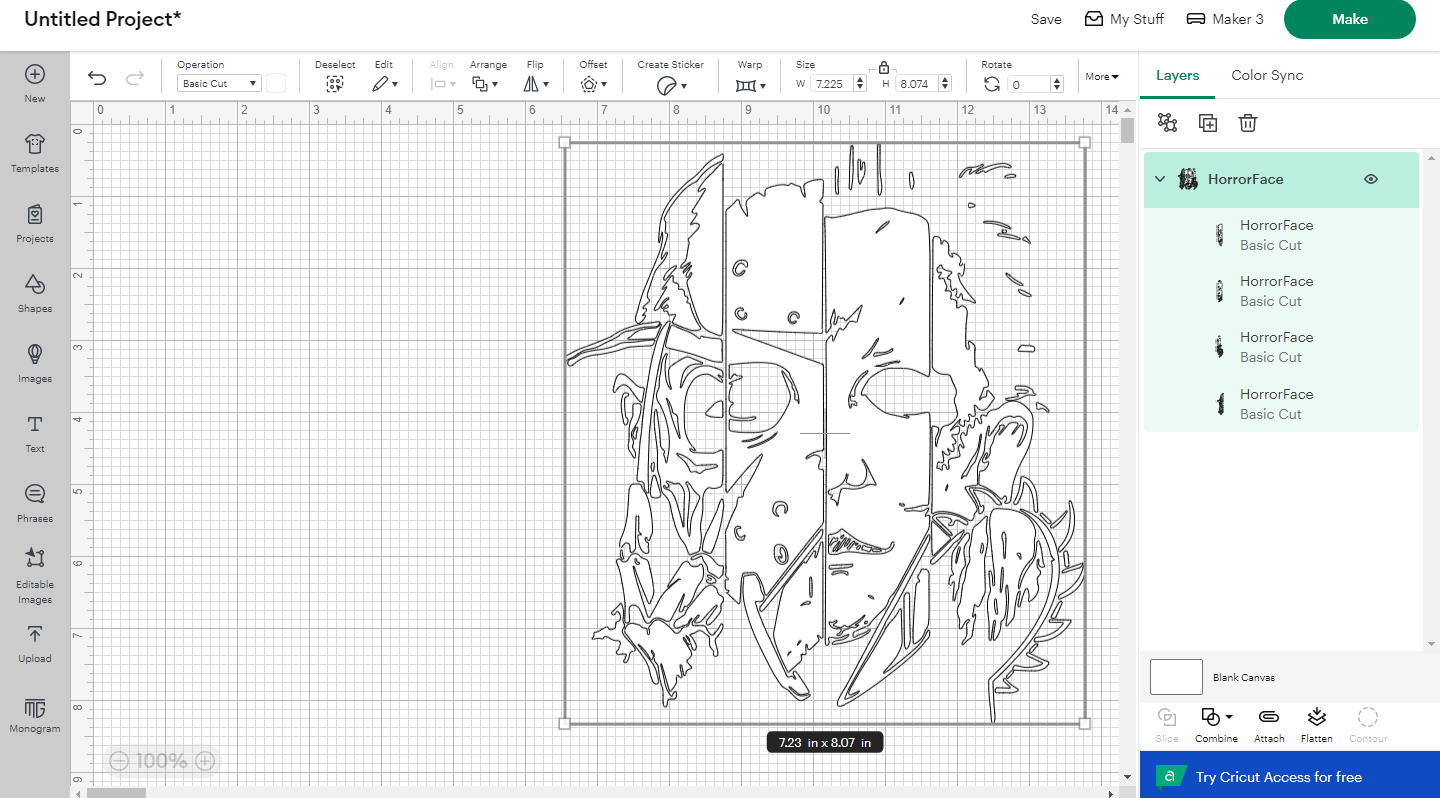Screen dimensions: 1440x798
Task: Click the green Make button
Action: click(1349, 19)
